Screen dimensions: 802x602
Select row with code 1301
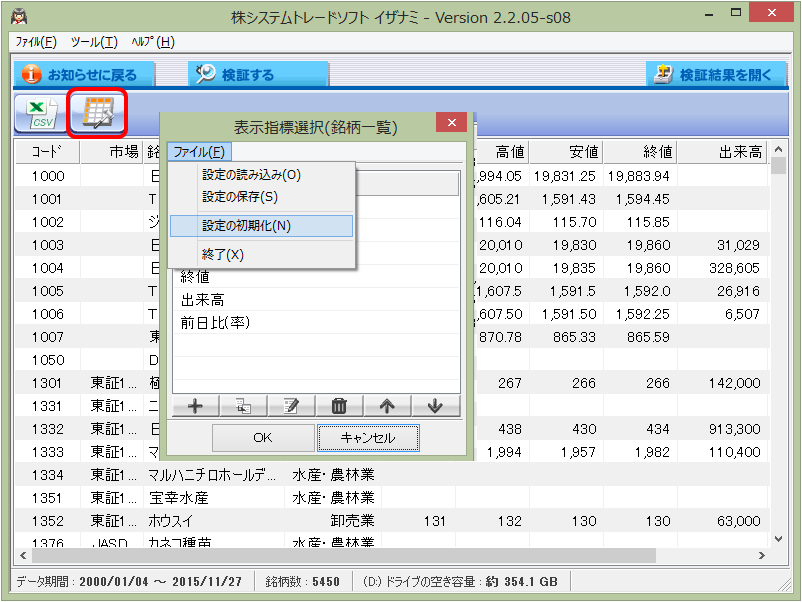coord(392,383)
